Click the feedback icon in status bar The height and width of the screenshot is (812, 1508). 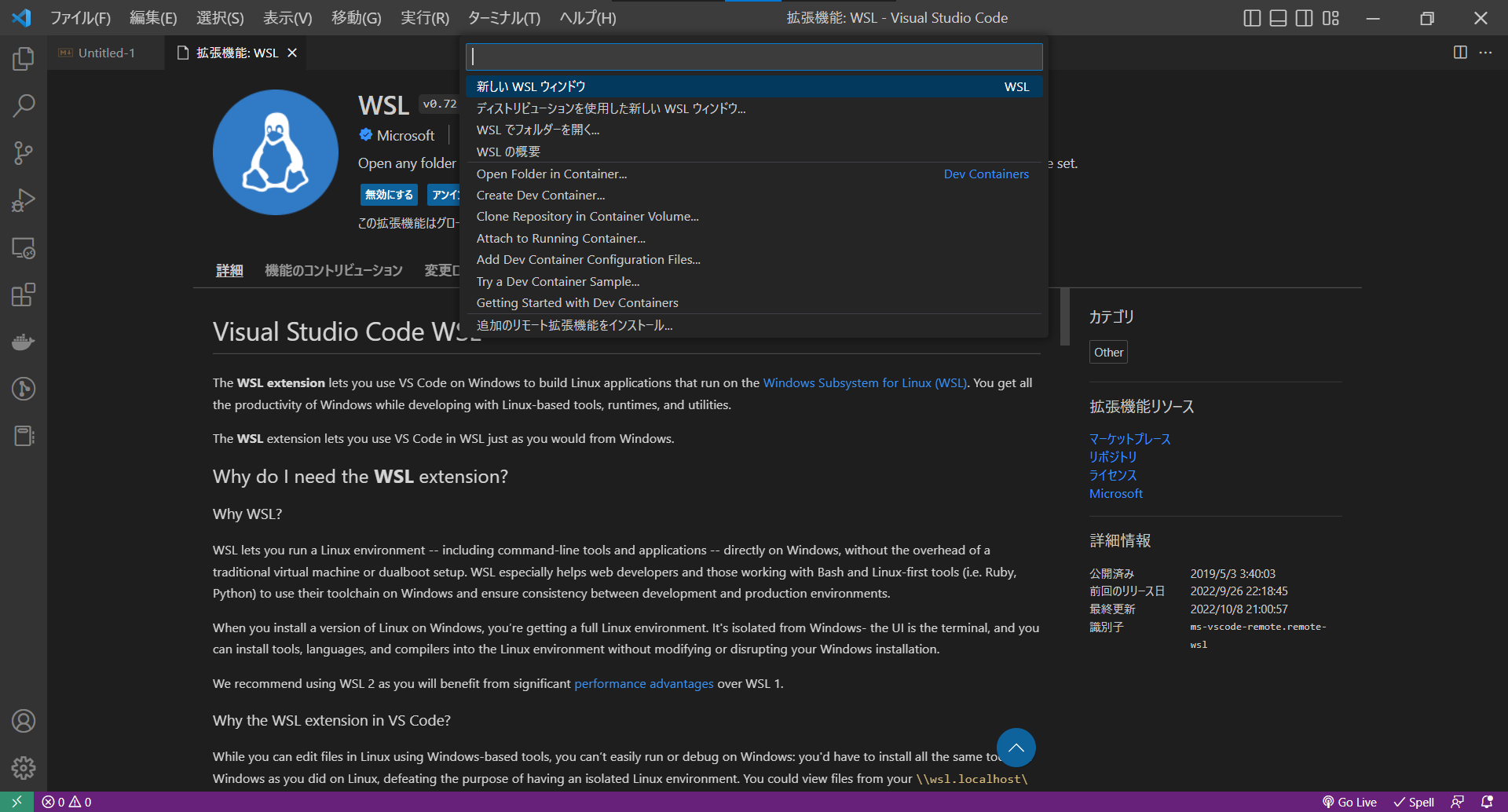(1457, 802)
